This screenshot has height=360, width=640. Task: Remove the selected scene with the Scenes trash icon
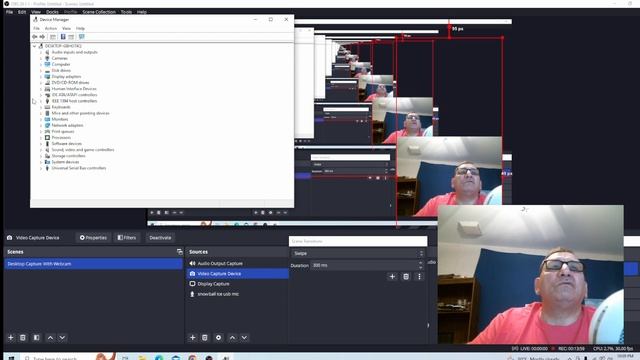coord(23,338)
